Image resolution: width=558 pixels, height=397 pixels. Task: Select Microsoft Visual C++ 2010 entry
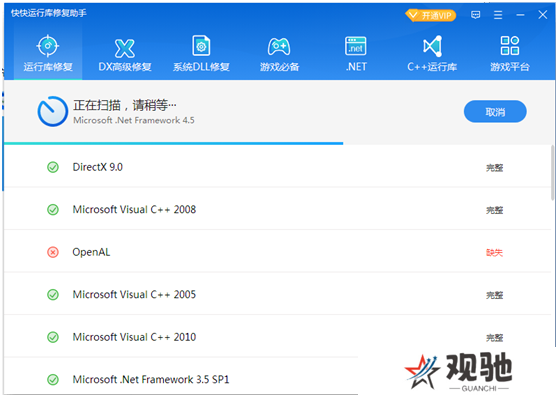[x=277, y=337]
